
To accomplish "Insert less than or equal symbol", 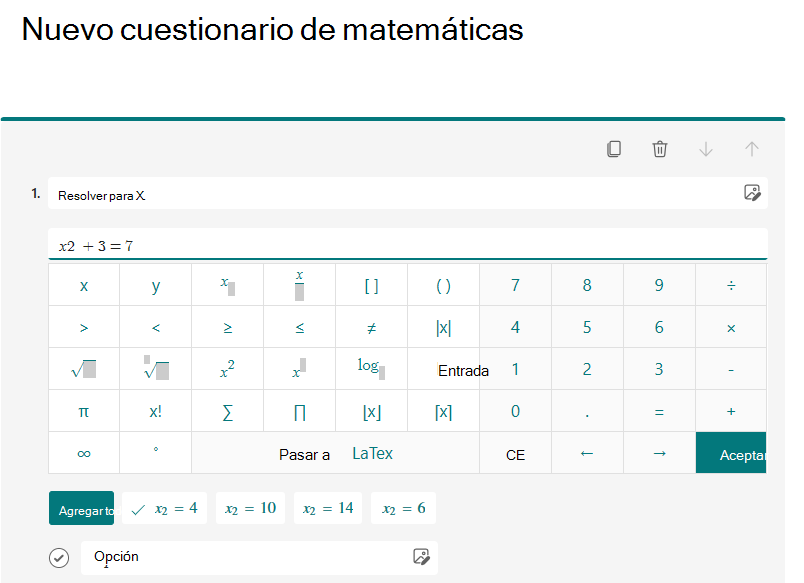I will click(299, 327).
